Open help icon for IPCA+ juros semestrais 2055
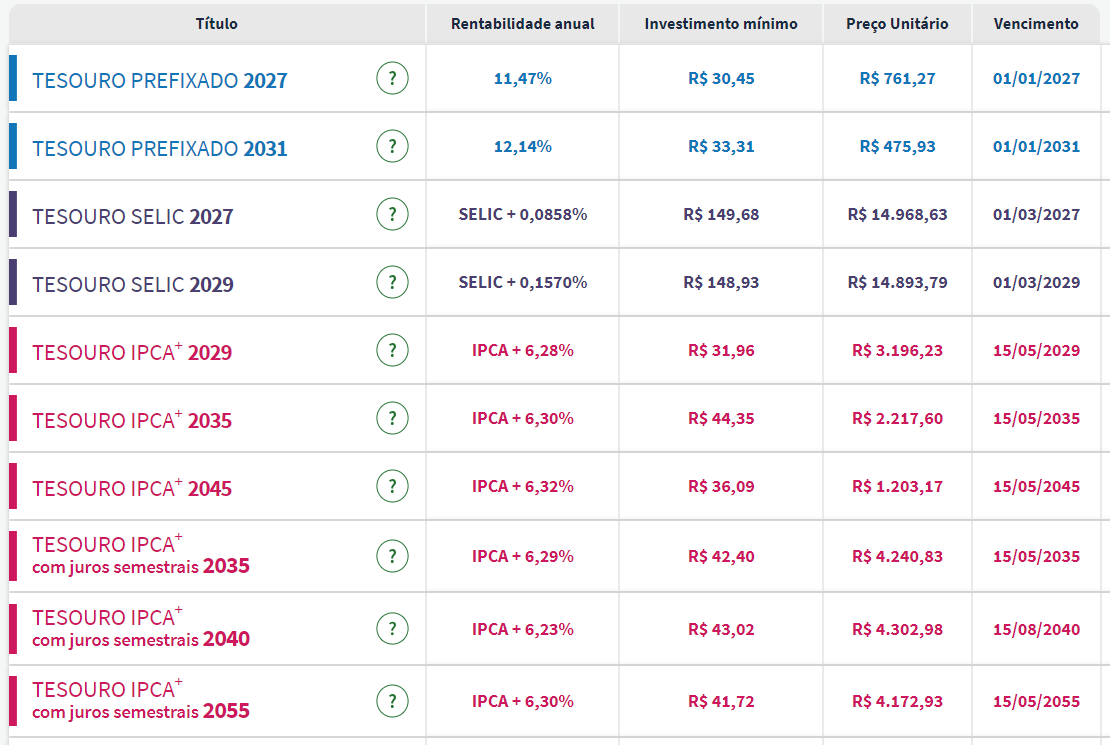Image resolution: width=1110 pixels, height=745 pixels. 392,700
